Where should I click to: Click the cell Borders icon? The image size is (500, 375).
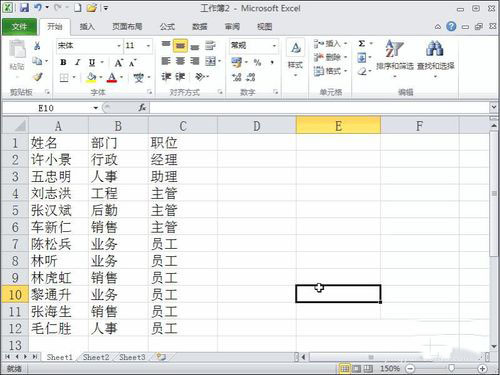pyautogui.click(x=64, y=78)
